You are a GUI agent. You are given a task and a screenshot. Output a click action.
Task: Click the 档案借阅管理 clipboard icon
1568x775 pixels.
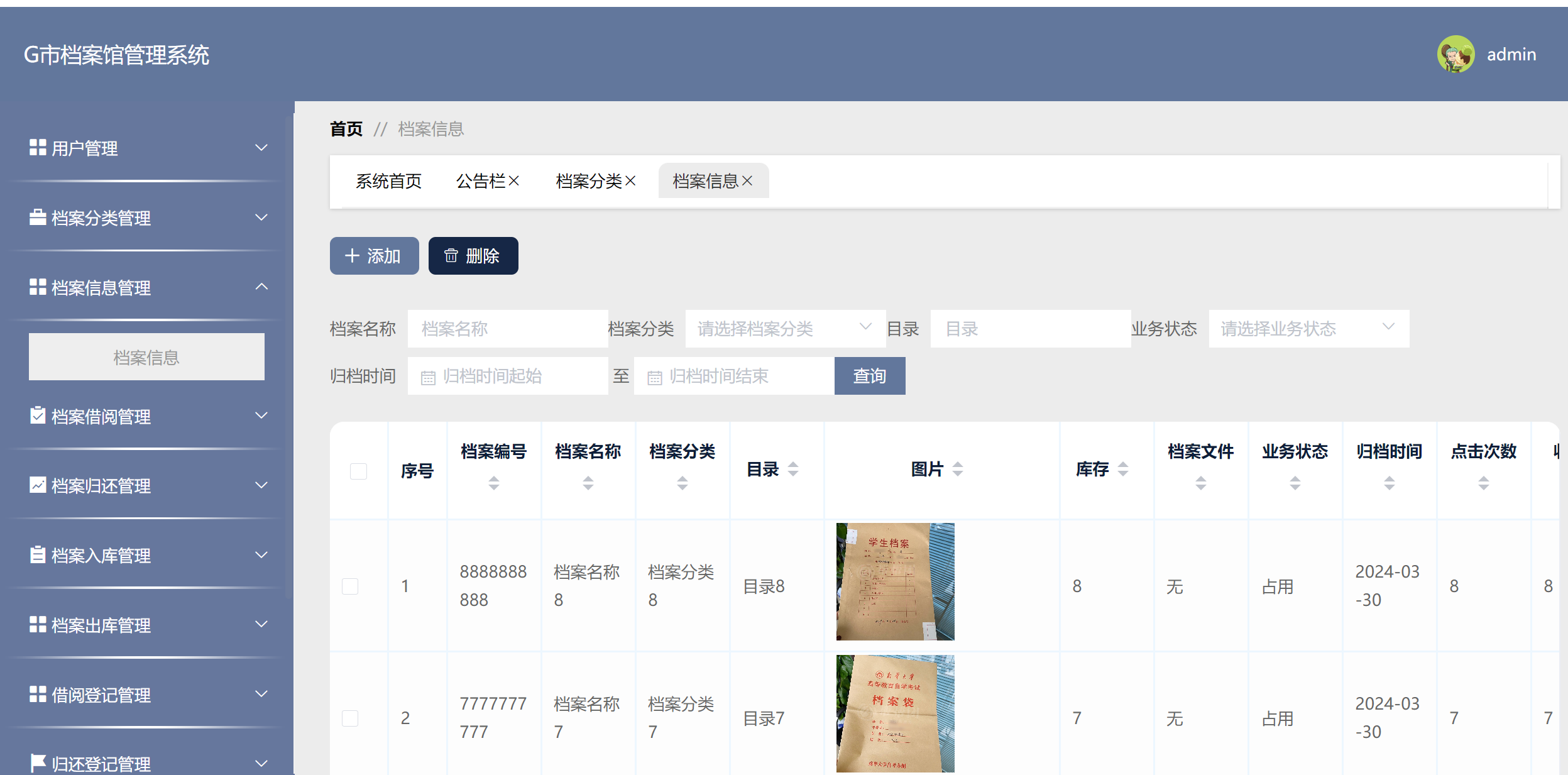(37, 415)
